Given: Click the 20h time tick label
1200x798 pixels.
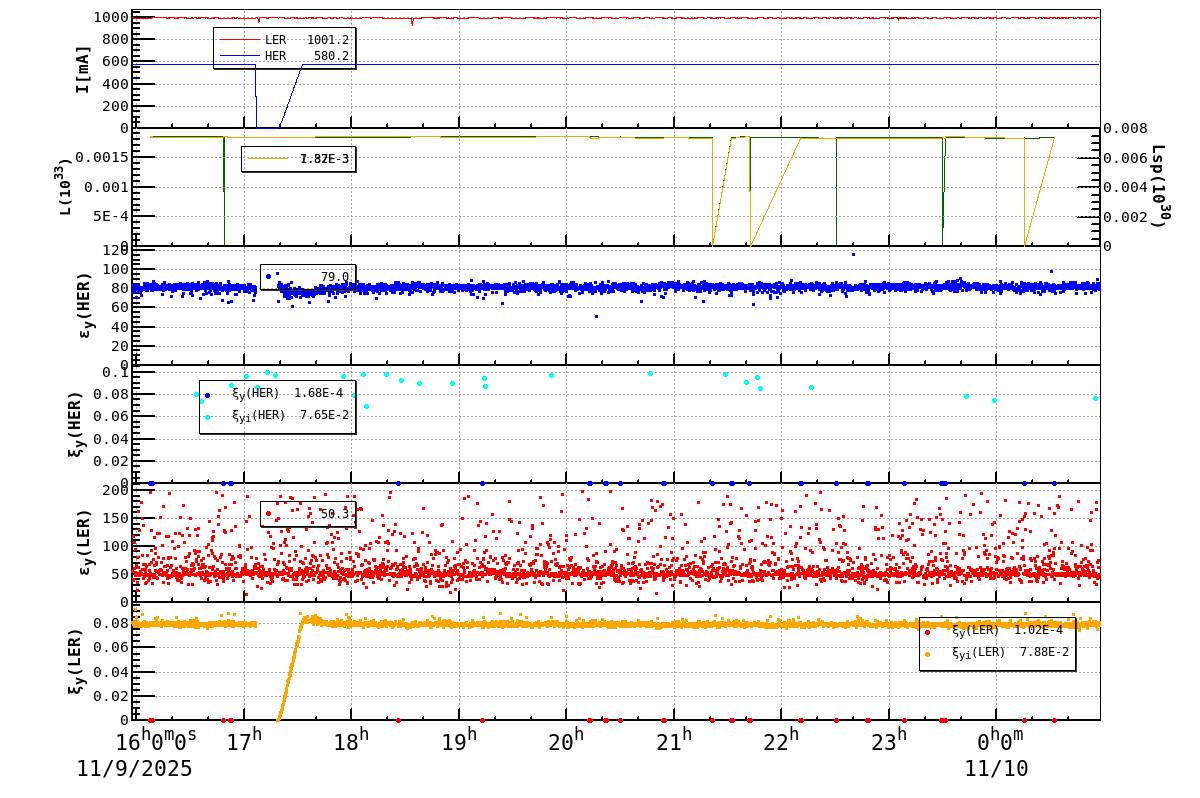Looking at the screenshot, I should pos(566,742).
